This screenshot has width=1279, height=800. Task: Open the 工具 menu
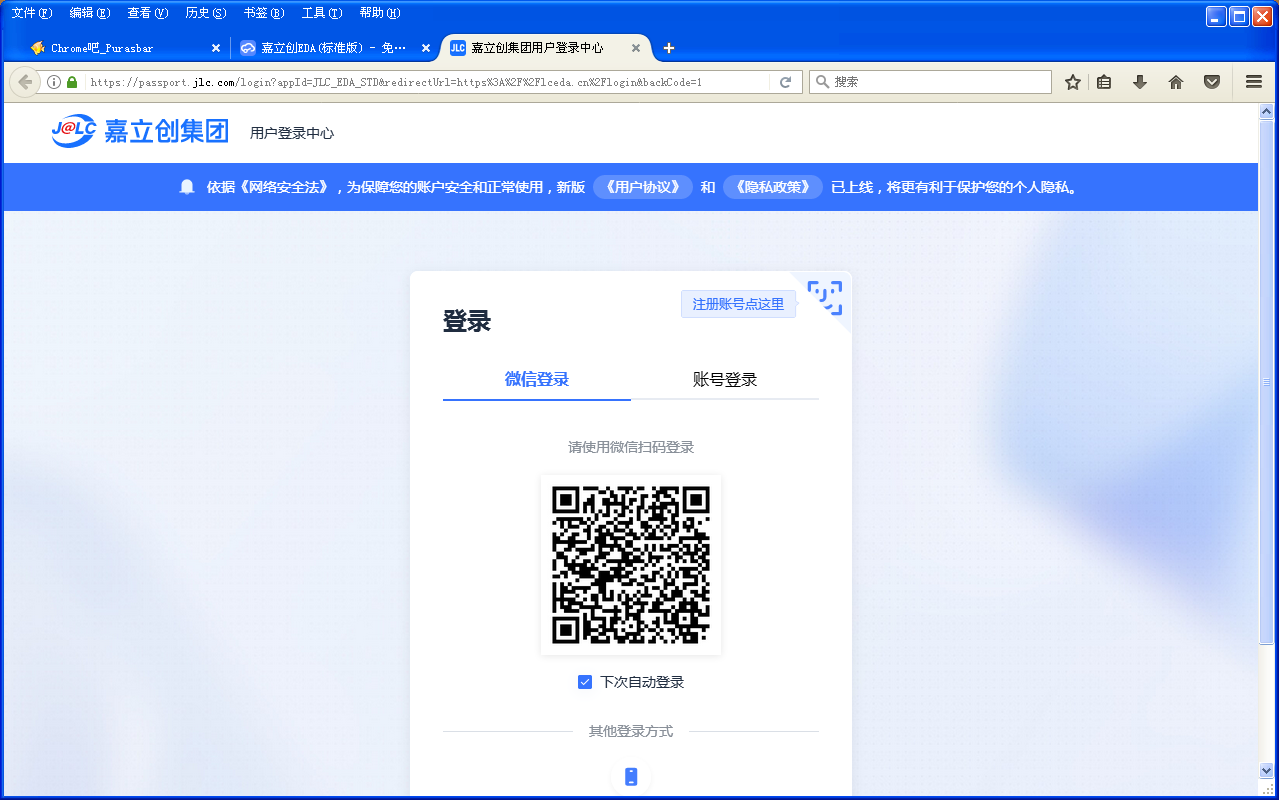[x=321, y=13]
